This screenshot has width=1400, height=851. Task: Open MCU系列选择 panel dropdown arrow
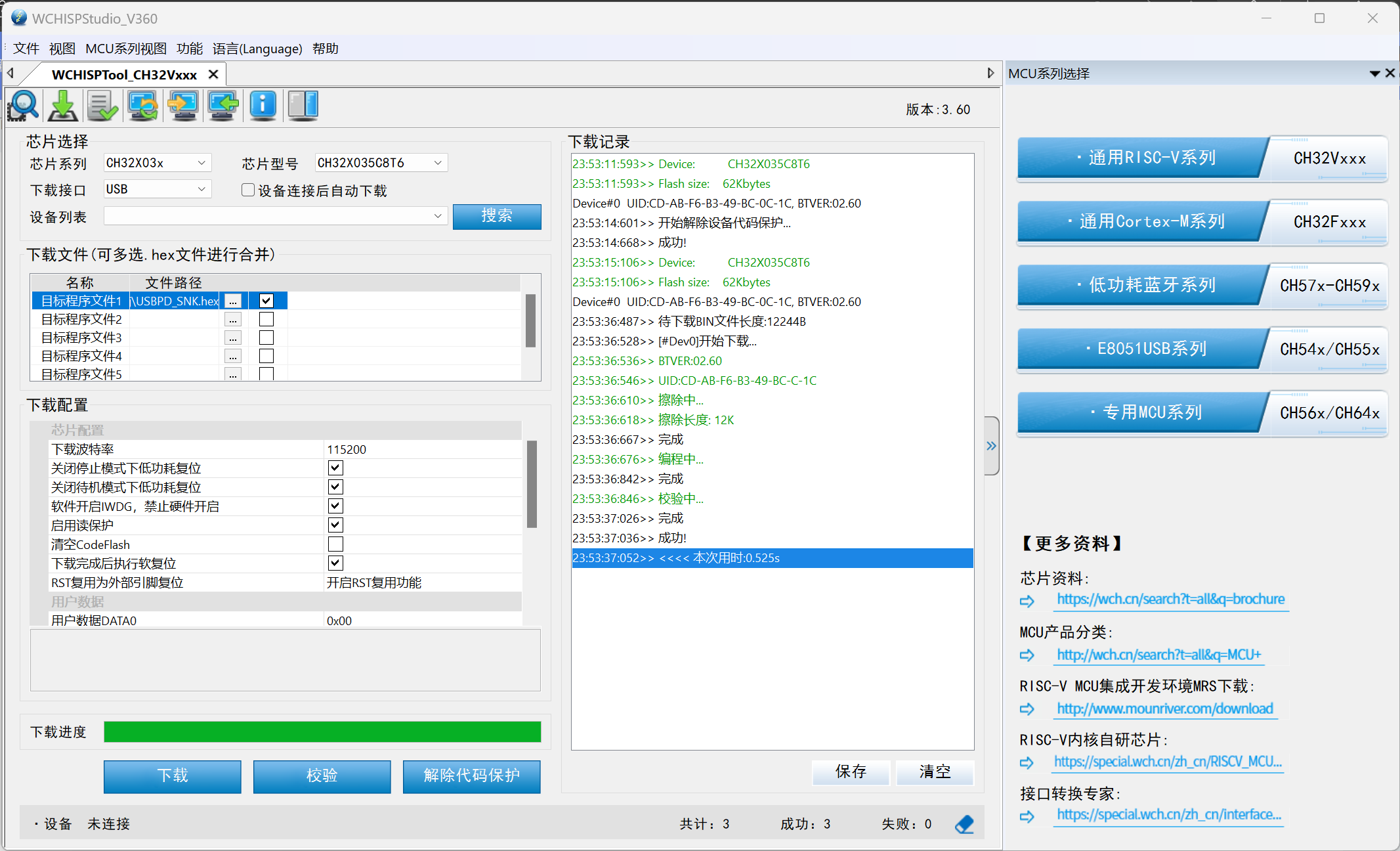point(1374,74)
